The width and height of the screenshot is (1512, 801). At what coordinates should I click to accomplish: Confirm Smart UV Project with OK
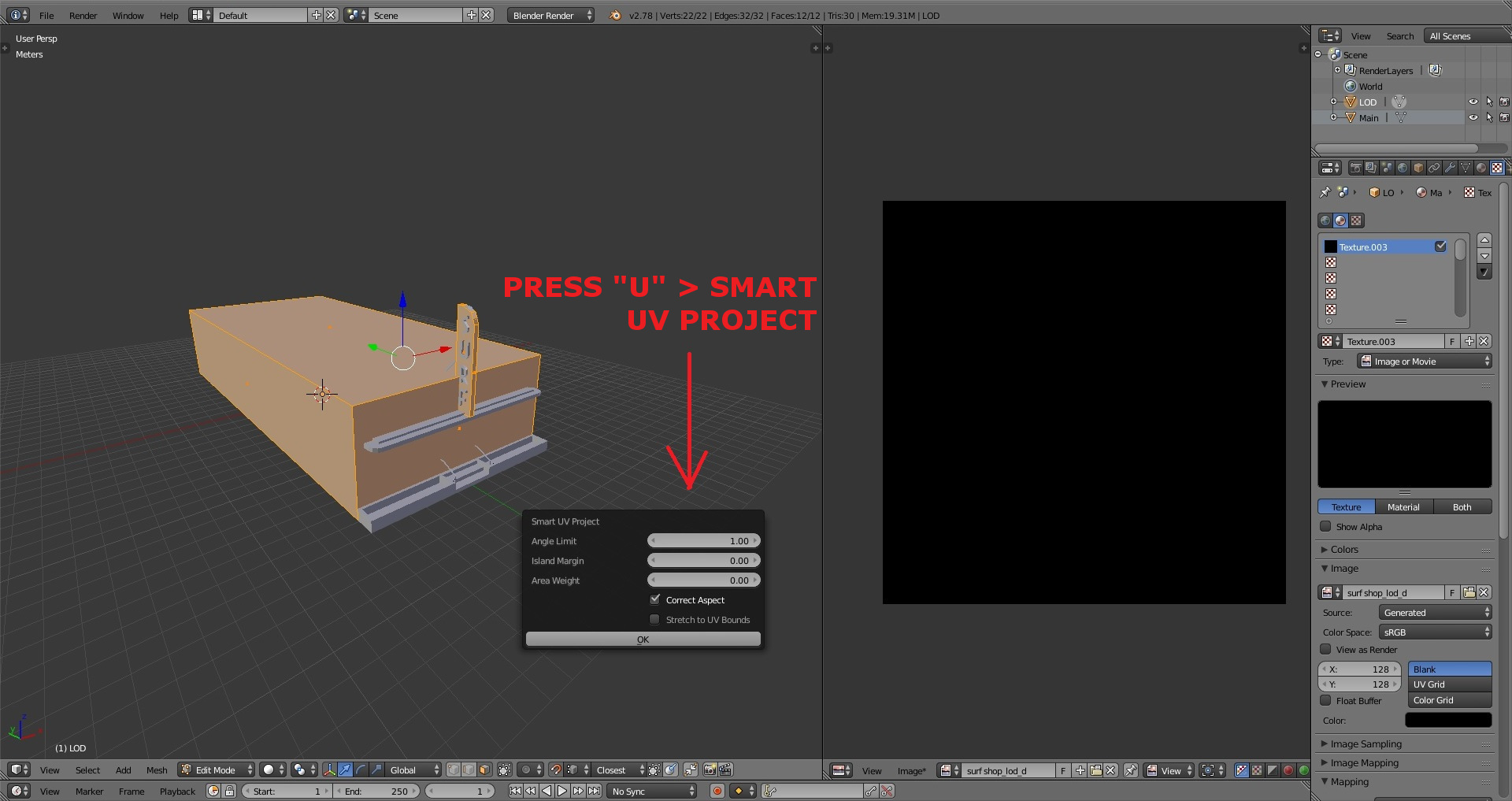643,639
